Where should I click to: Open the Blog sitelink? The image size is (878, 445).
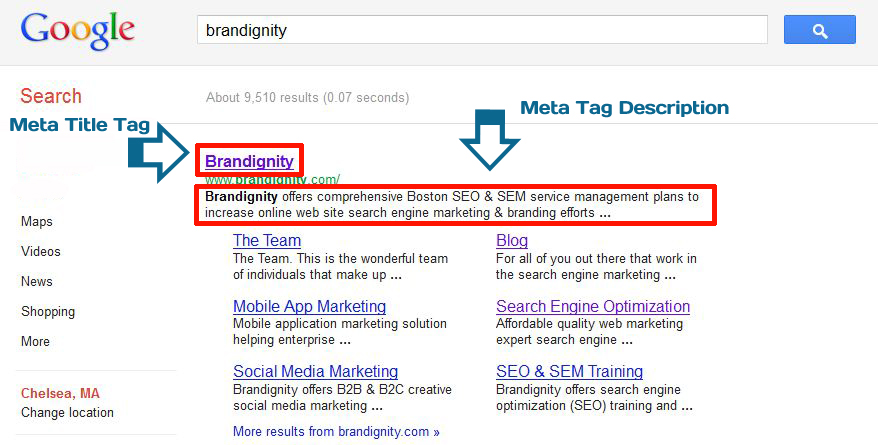tap(512, 241)
